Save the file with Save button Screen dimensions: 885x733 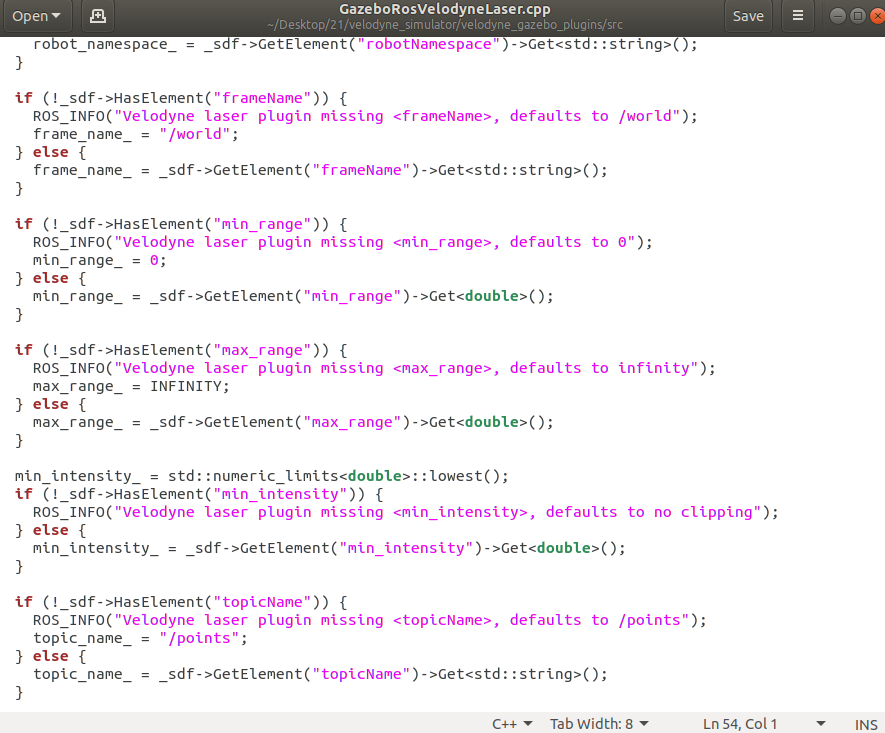pyautogui.click(x=748, y=16)
